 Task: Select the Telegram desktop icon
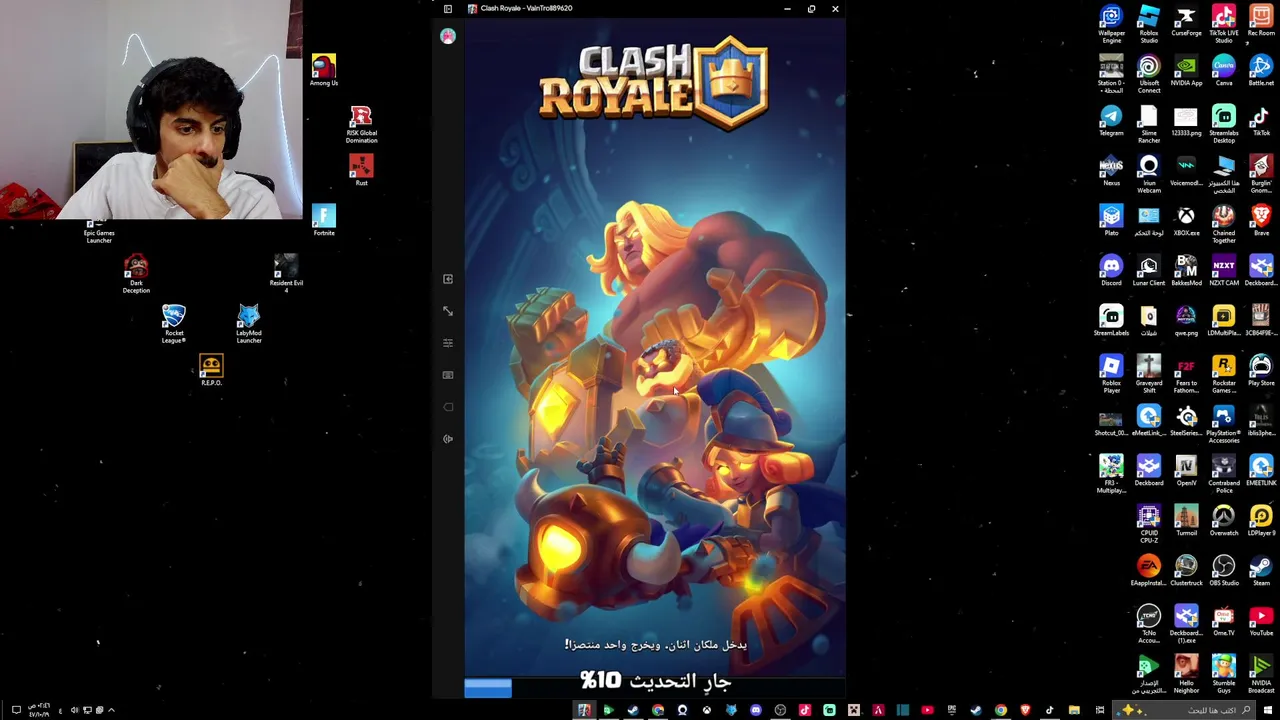click(1111, 120)
